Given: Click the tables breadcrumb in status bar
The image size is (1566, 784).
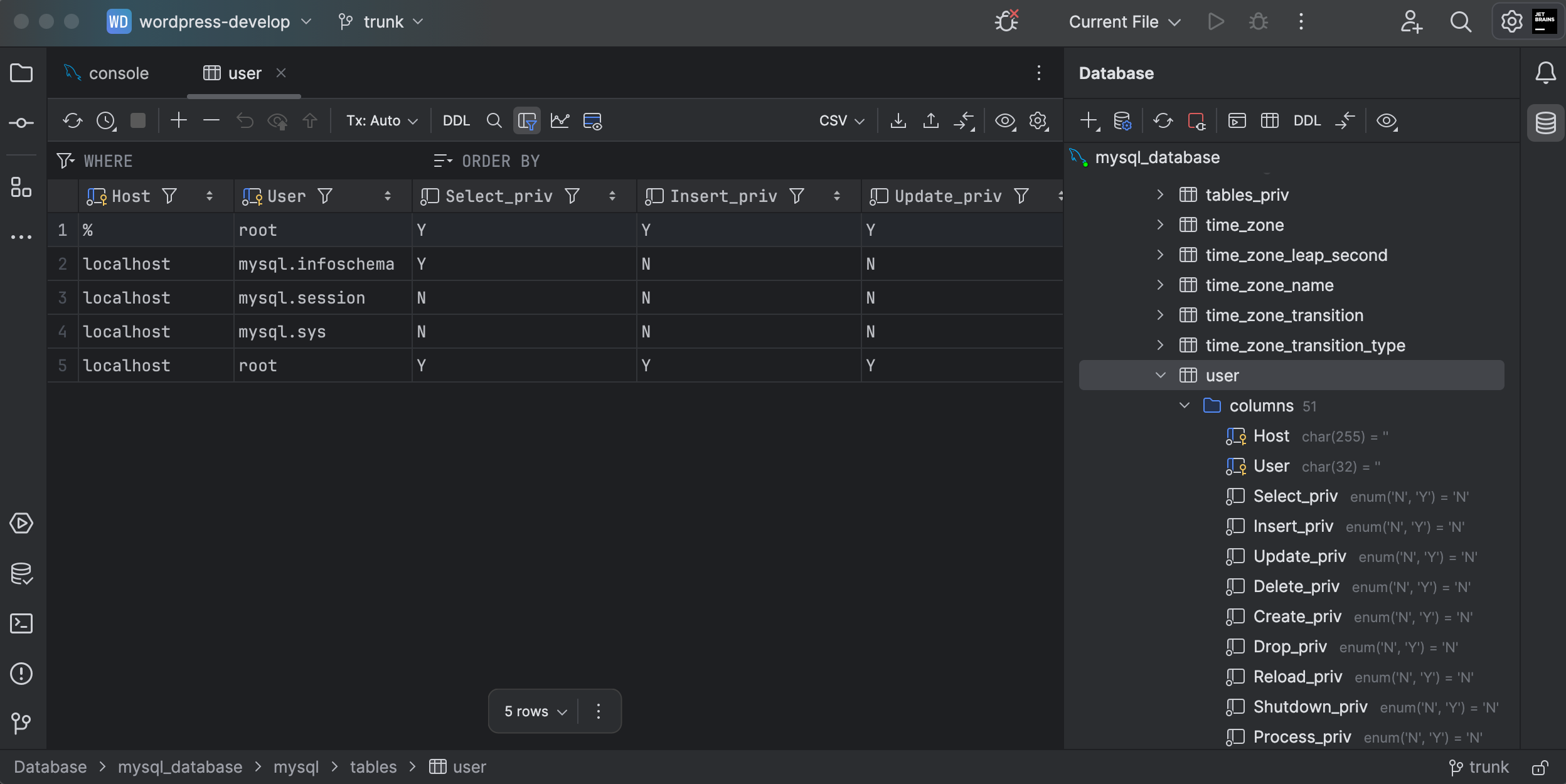Looking at the screenshot, I should (x=373, y=767).
